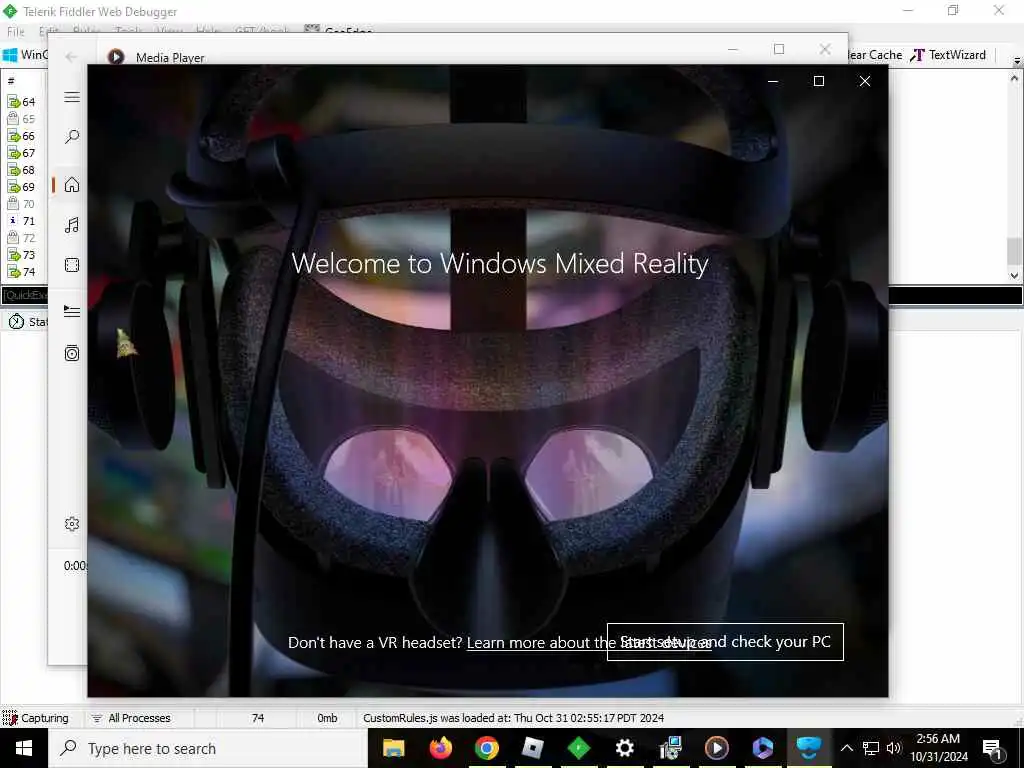Click Clear Cache in Fiddler toolbar
Image resolution: width=1024 pixels, height=768 pixels.
coord(875,55)
